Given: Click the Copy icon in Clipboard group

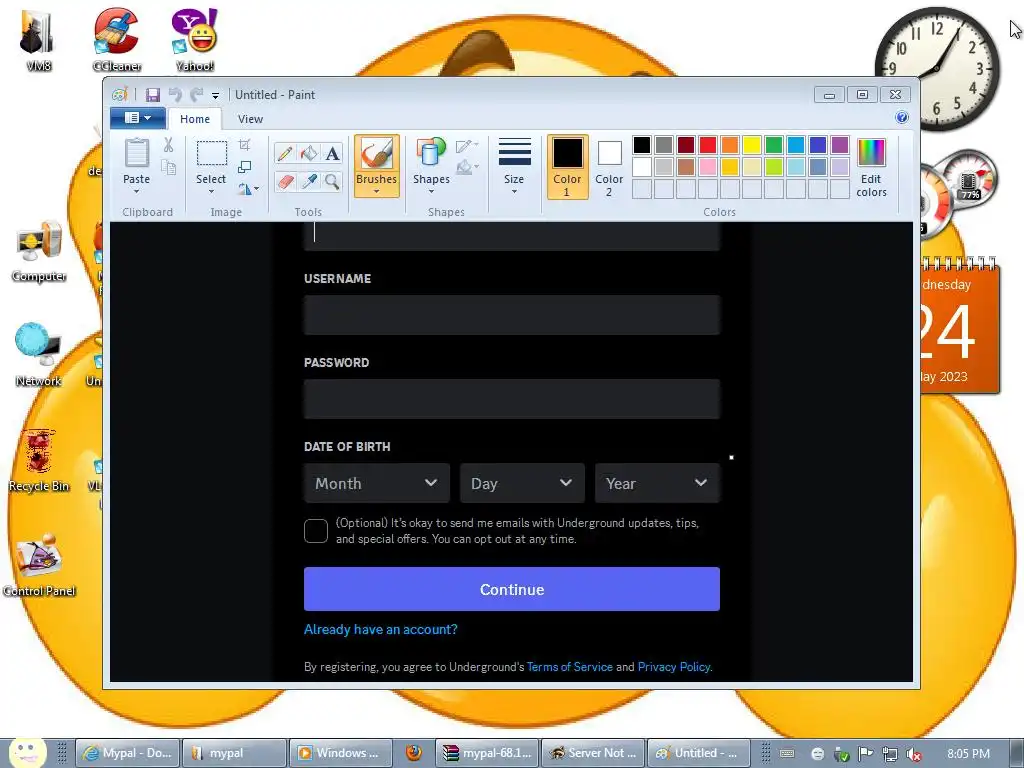Looking at the screenshot, I should [x=168, y=168].
